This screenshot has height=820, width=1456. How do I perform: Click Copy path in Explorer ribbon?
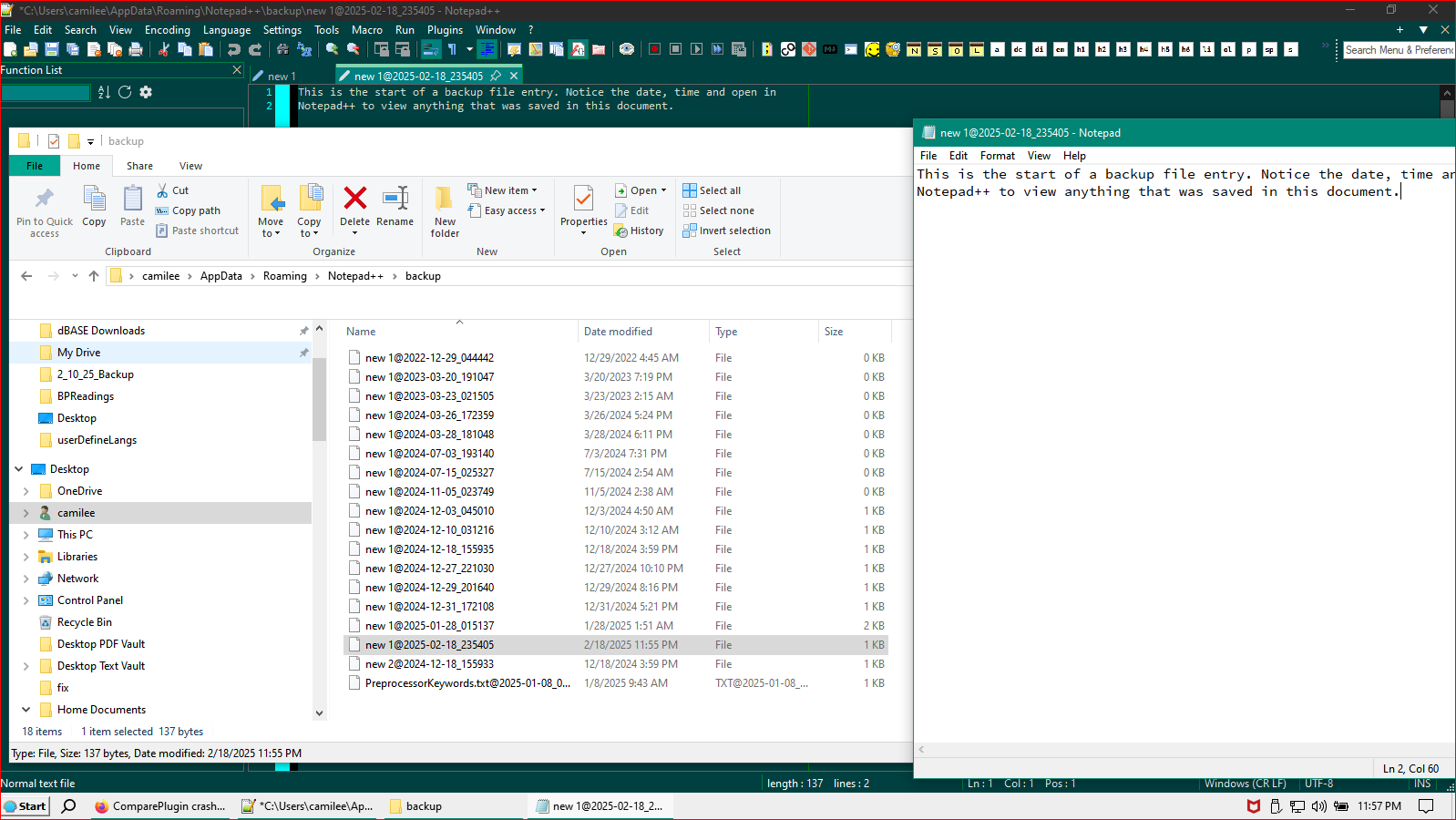(188, 210)
